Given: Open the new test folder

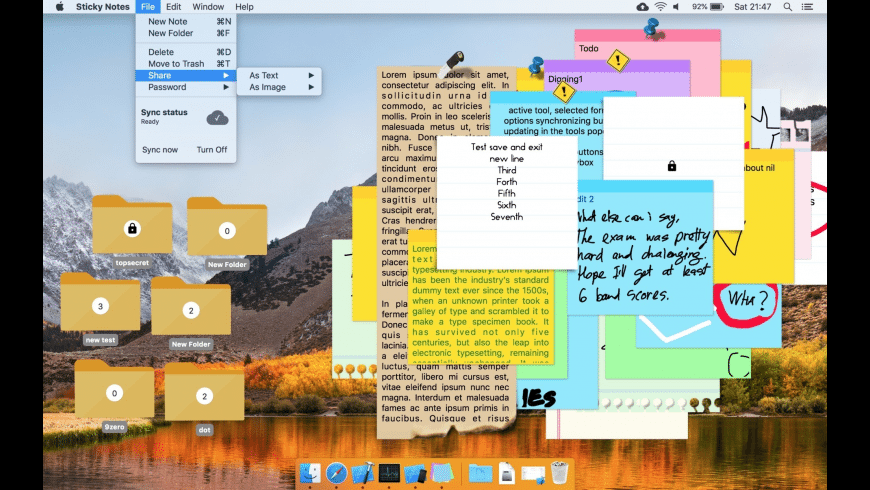Looking at the screenshot, I should (x=100, y=302).
